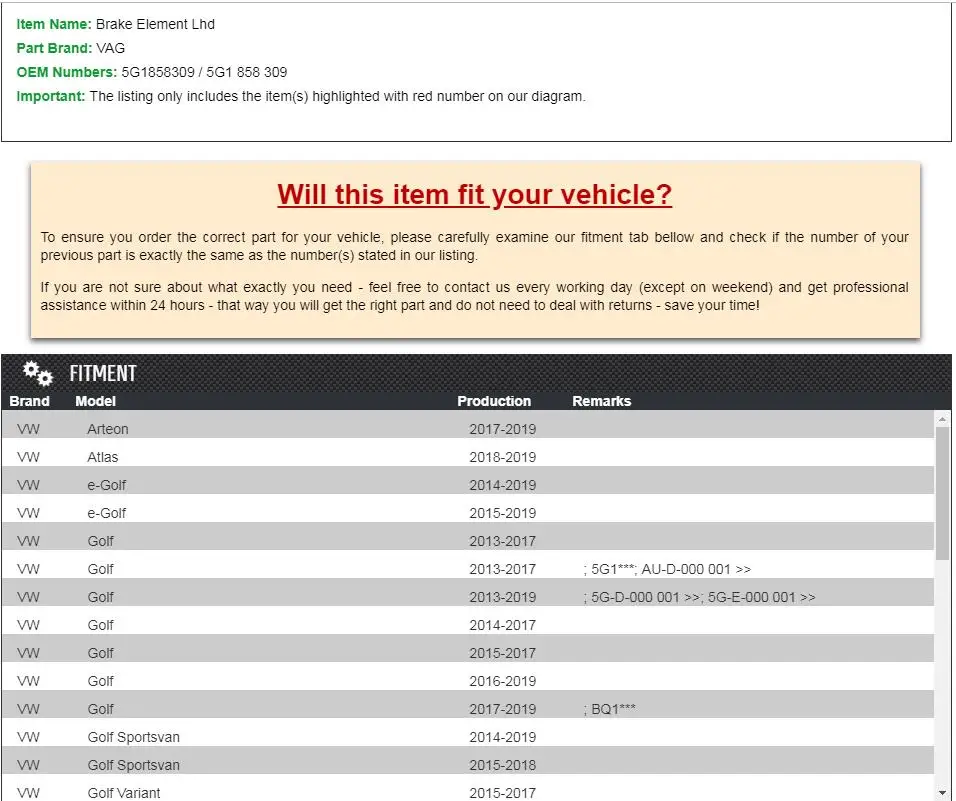Click Golf 2014-2017 production cell

(502, 625)
